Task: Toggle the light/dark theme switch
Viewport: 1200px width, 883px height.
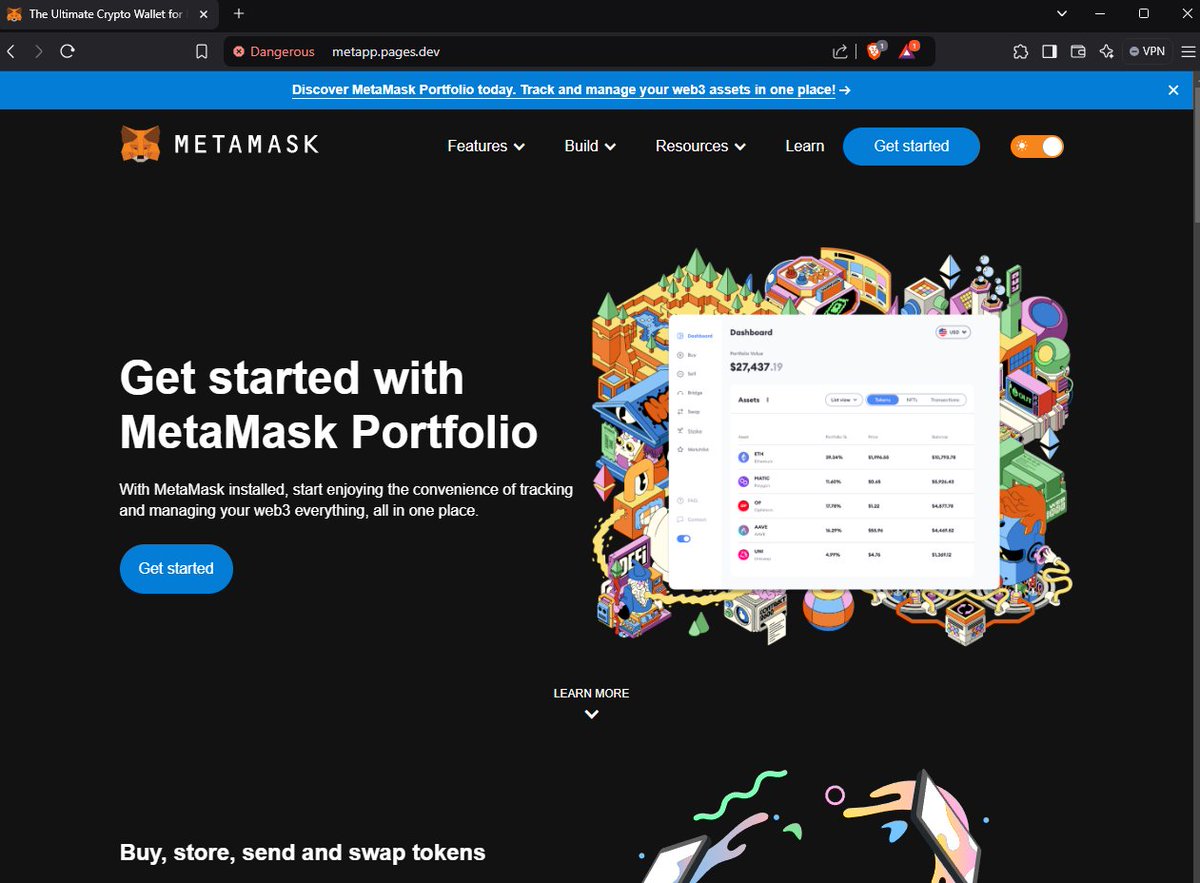Action: tap(1037, 146)
